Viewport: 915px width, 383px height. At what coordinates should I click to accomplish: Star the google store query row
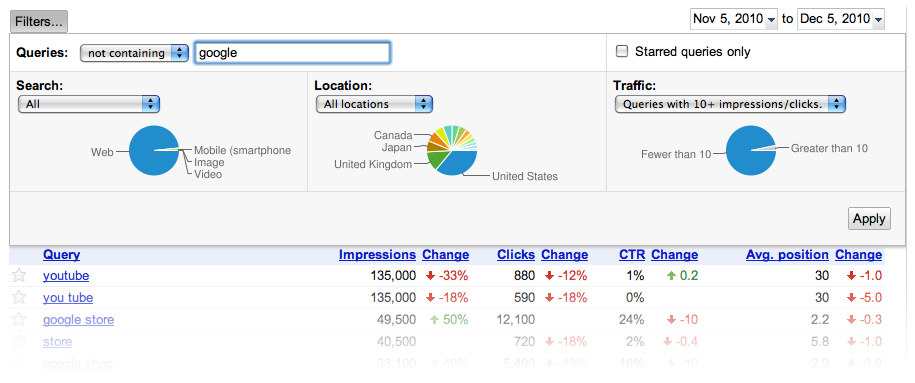pos(19,320)
